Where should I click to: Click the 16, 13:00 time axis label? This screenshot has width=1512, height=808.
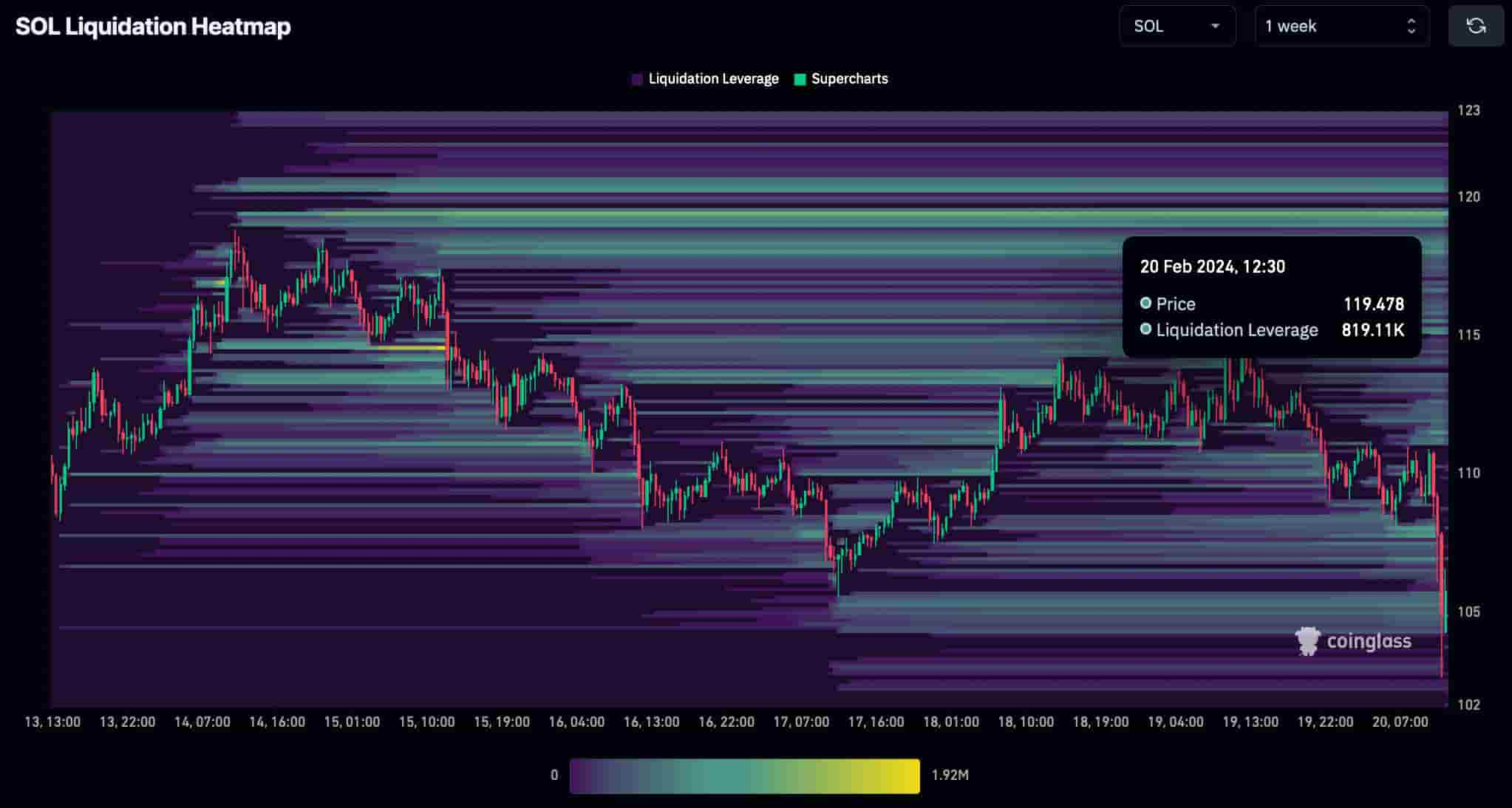[652, 722]
